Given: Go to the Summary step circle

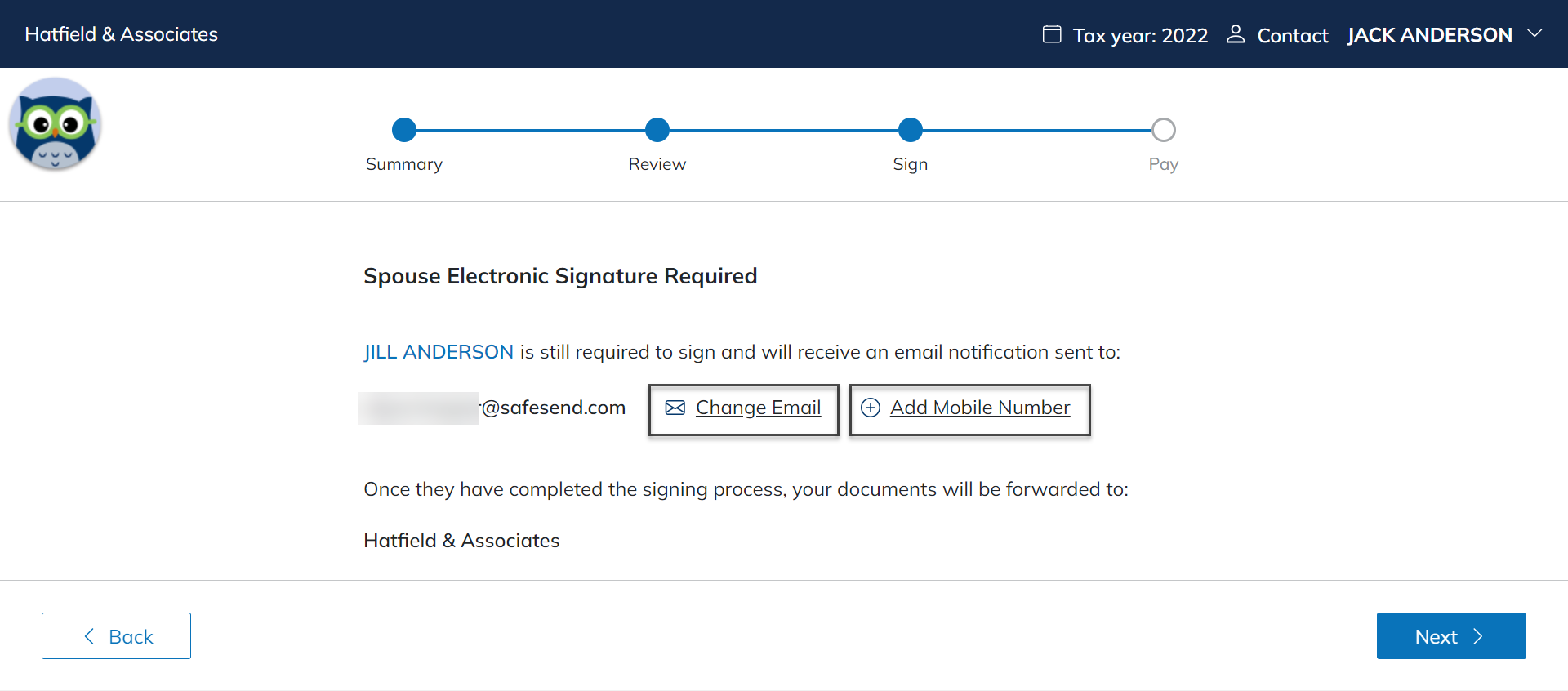Looking at the screenshot, I should pyautogui.click(x=404, y=130).
